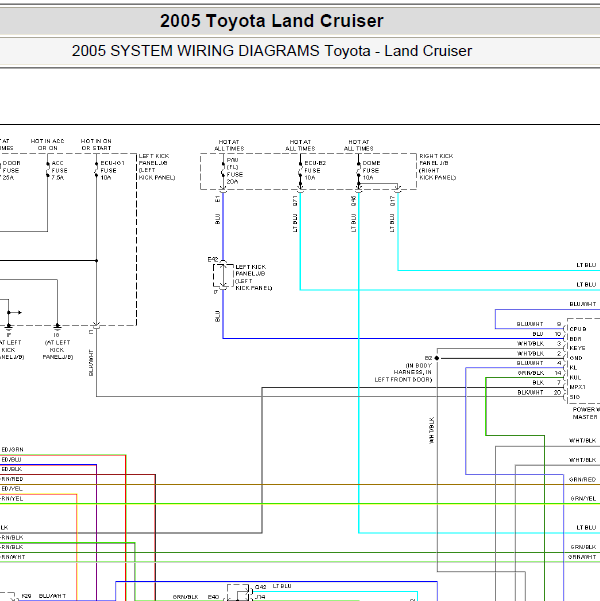Select pin number '20' on BLK/WHT wire

click(x=557, y=392)
